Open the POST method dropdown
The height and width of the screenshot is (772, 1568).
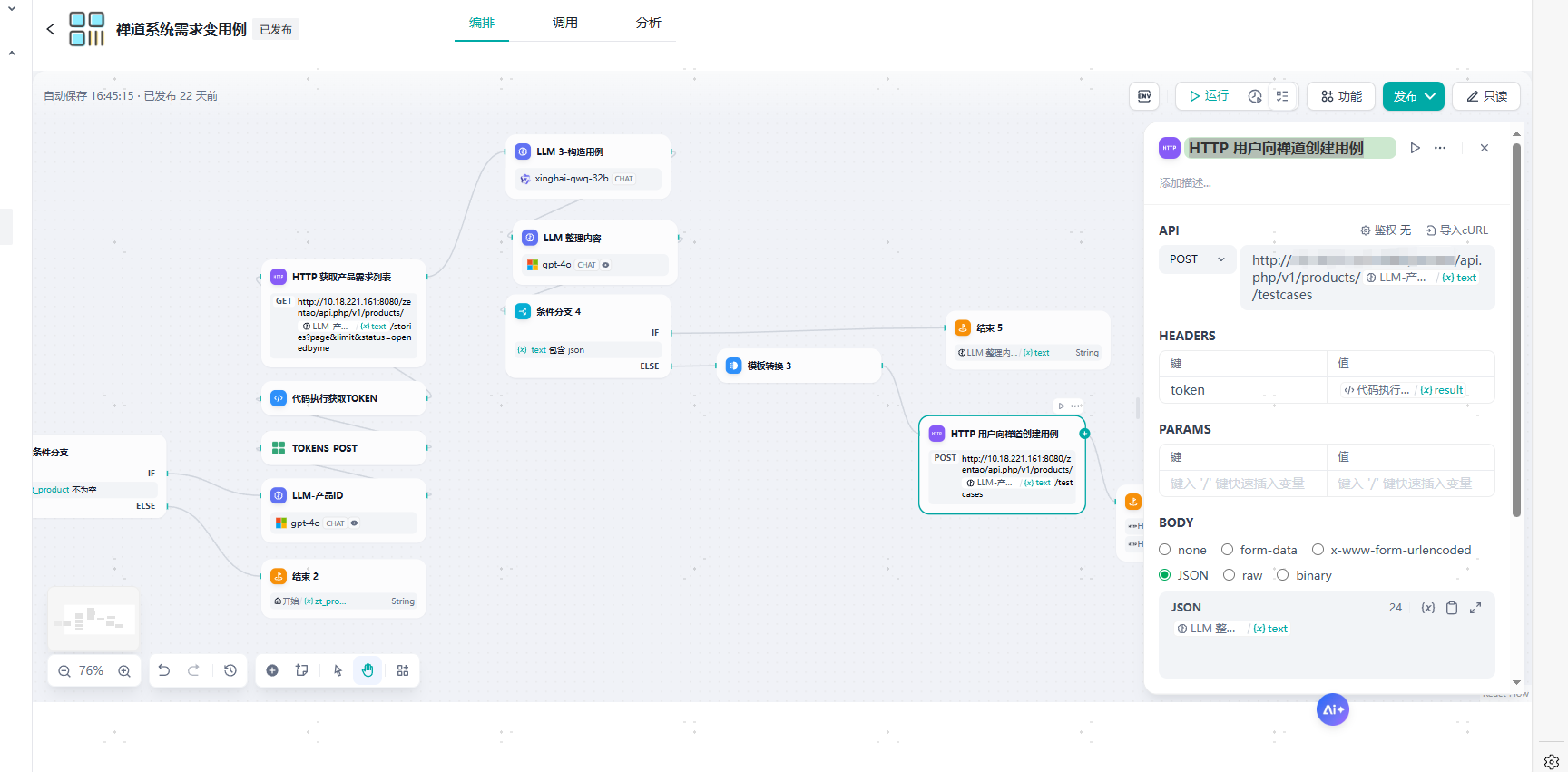pyautogui.click(x=1197, y=259)
